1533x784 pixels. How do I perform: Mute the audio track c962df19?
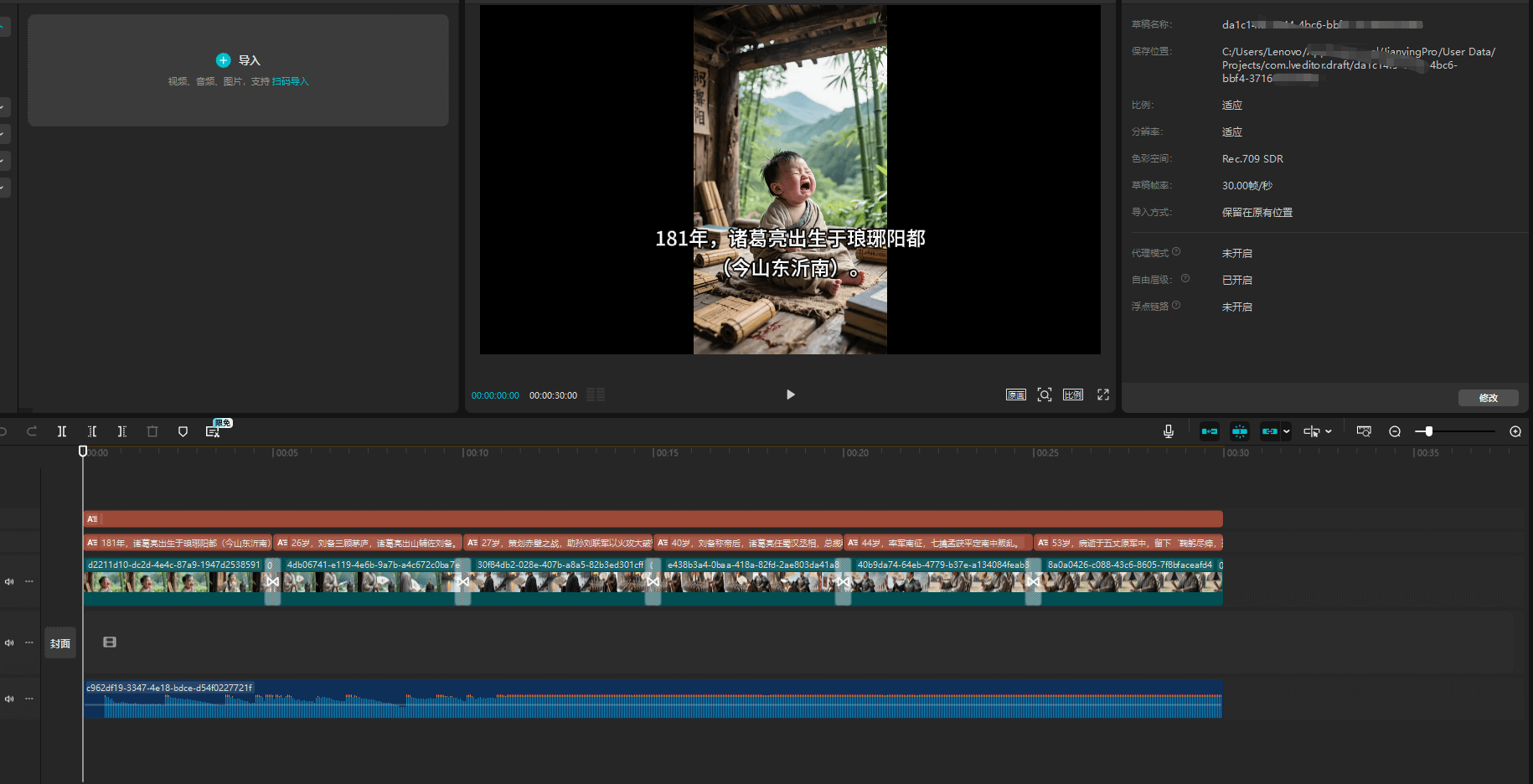coord(9,699)
